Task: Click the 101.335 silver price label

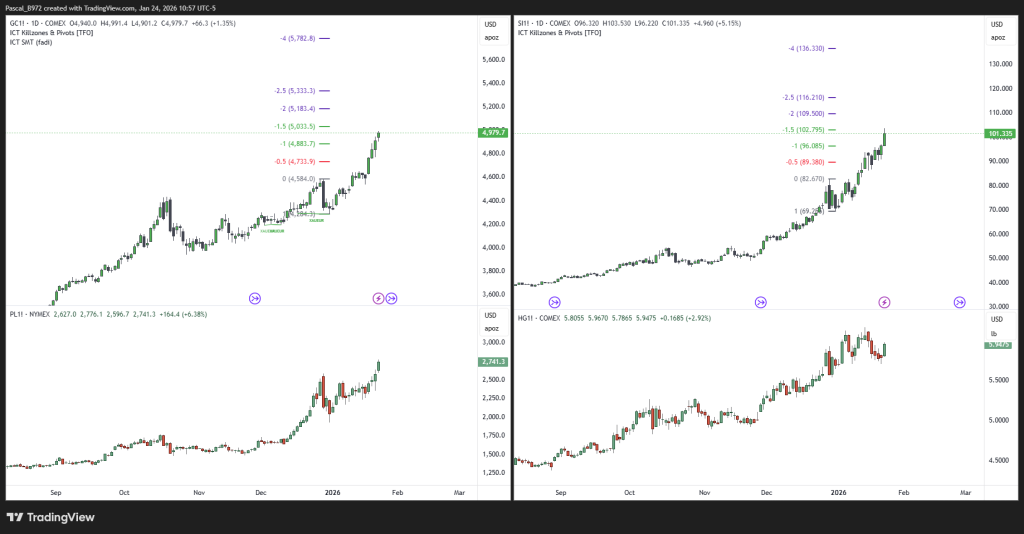Action: [998, 133]
